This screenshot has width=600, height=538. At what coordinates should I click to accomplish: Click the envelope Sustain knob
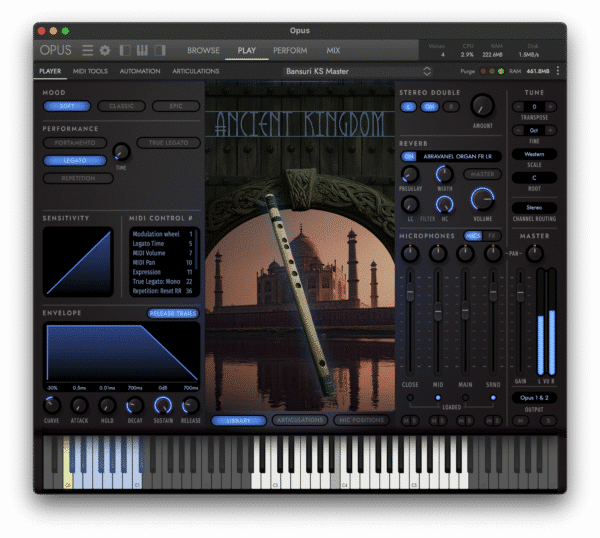pos(163,406)
